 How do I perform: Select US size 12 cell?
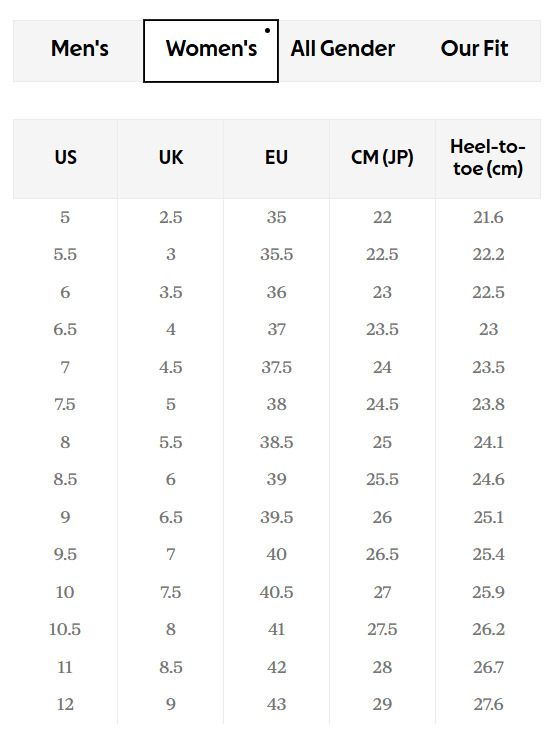65,704
